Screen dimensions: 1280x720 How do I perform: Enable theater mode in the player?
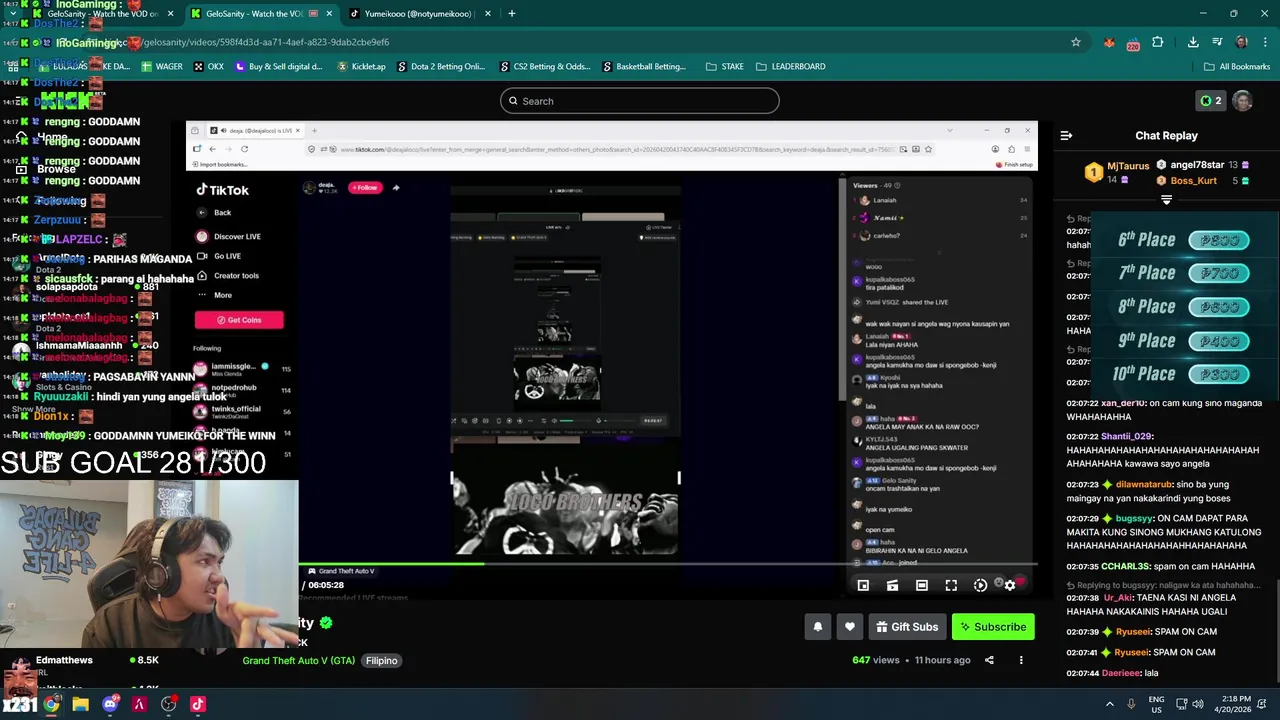pyautogui.click(x=922, y=586)
